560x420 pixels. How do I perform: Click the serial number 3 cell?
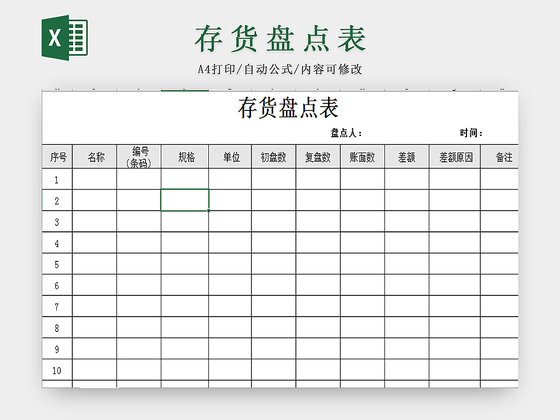click(x=57, y=221)
